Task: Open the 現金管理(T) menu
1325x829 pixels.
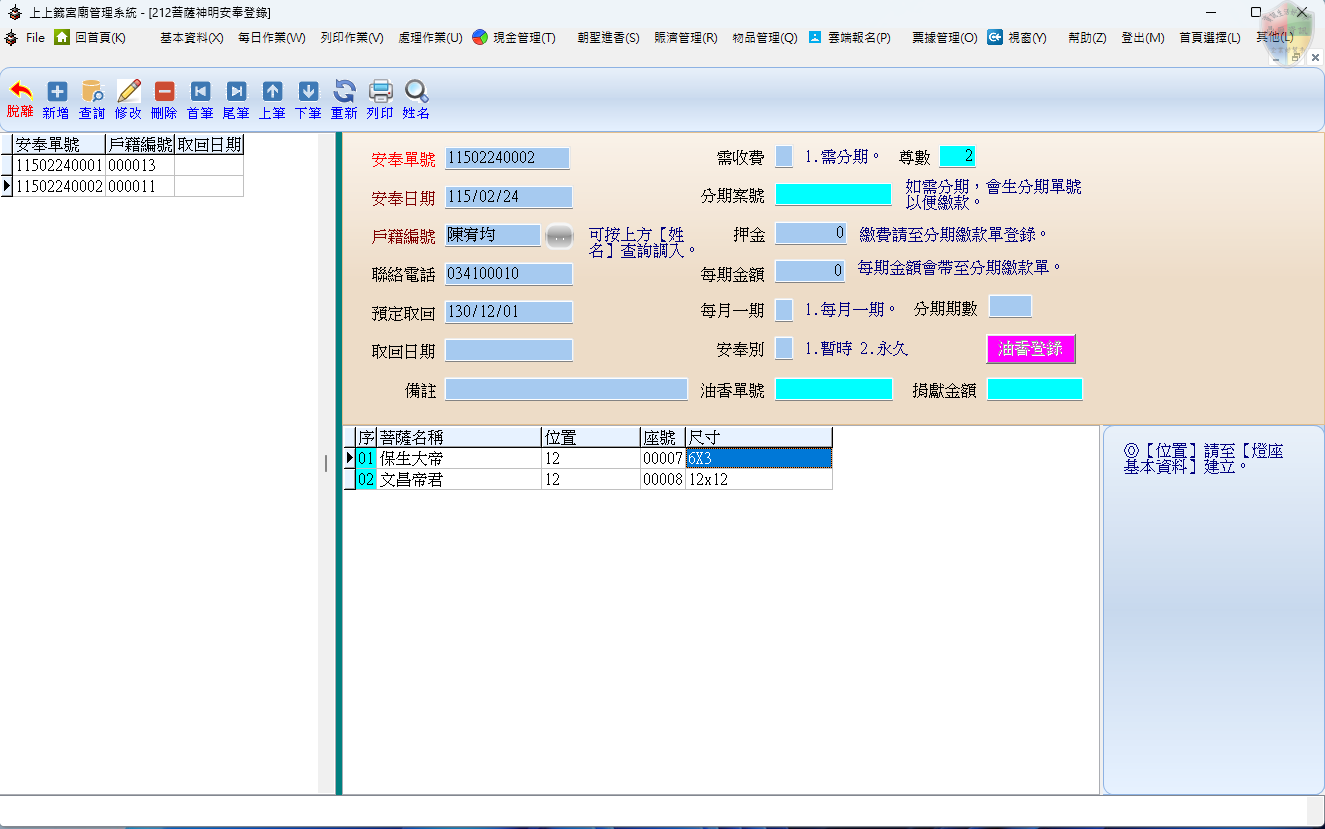Action: [514, 38]
